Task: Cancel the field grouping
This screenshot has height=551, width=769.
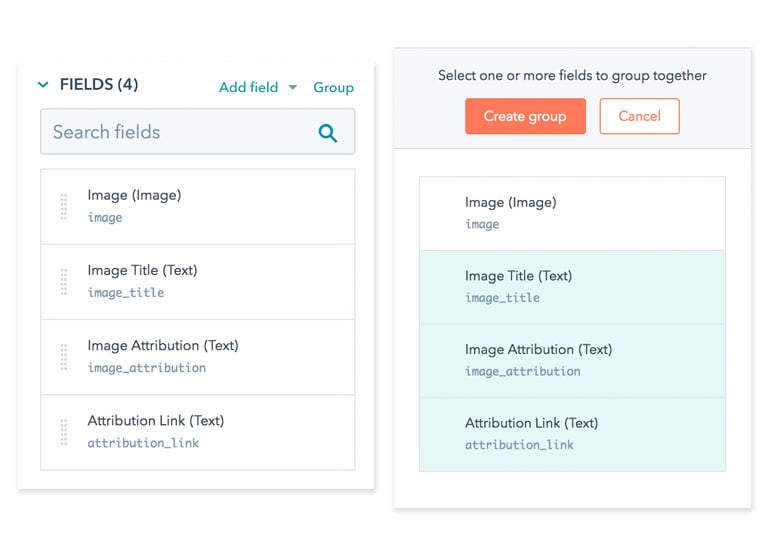Action: click(x=640, y=116)
